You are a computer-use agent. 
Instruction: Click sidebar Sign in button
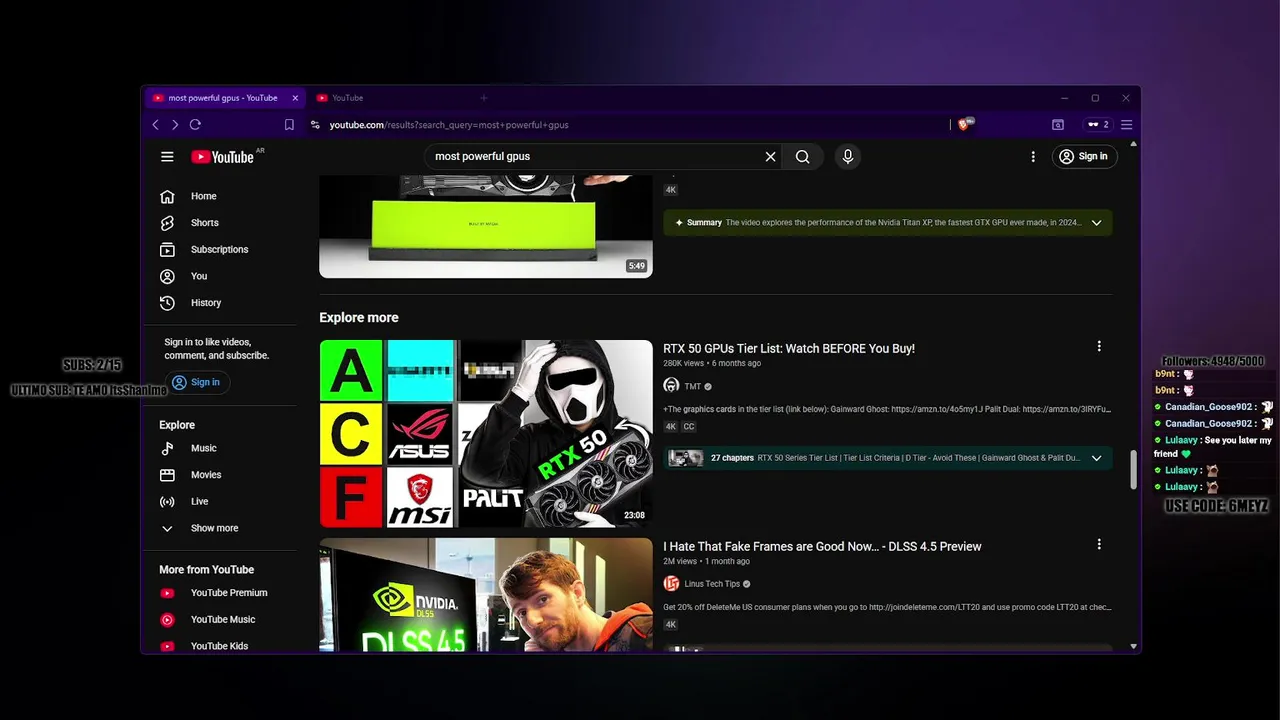(x=197, y=382)
